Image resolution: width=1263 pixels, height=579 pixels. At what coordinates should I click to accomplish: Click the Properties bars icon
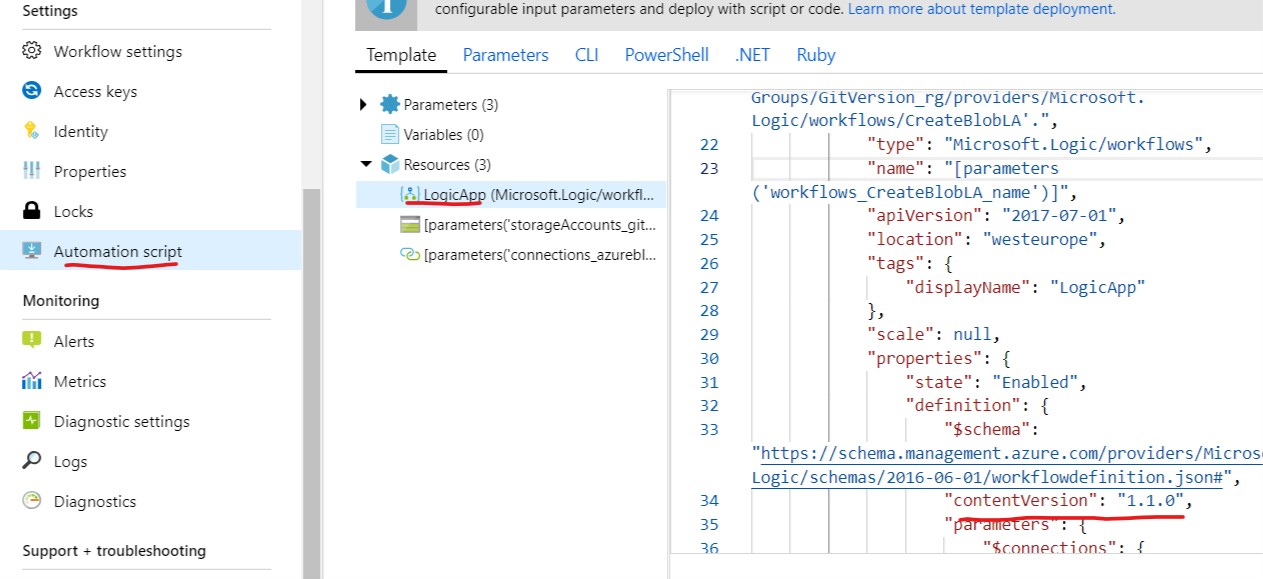pos(32,171)
